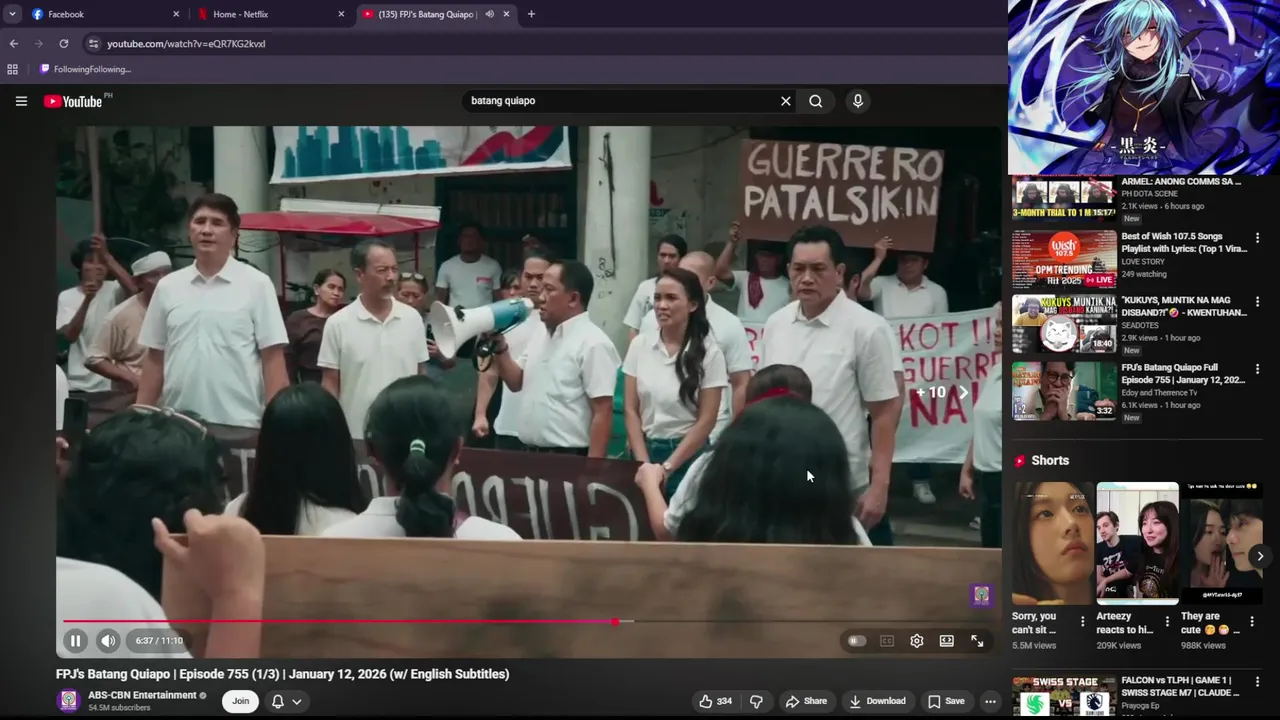Mute the video volume
Screen dimensions: 1280x720
tap(108, 641)
